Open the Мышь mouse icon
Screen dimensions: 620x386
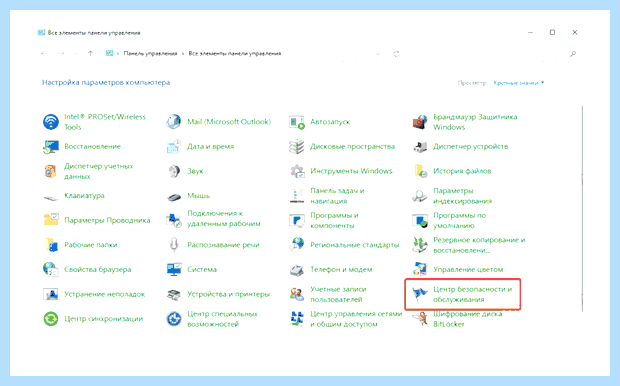point(174,197)
